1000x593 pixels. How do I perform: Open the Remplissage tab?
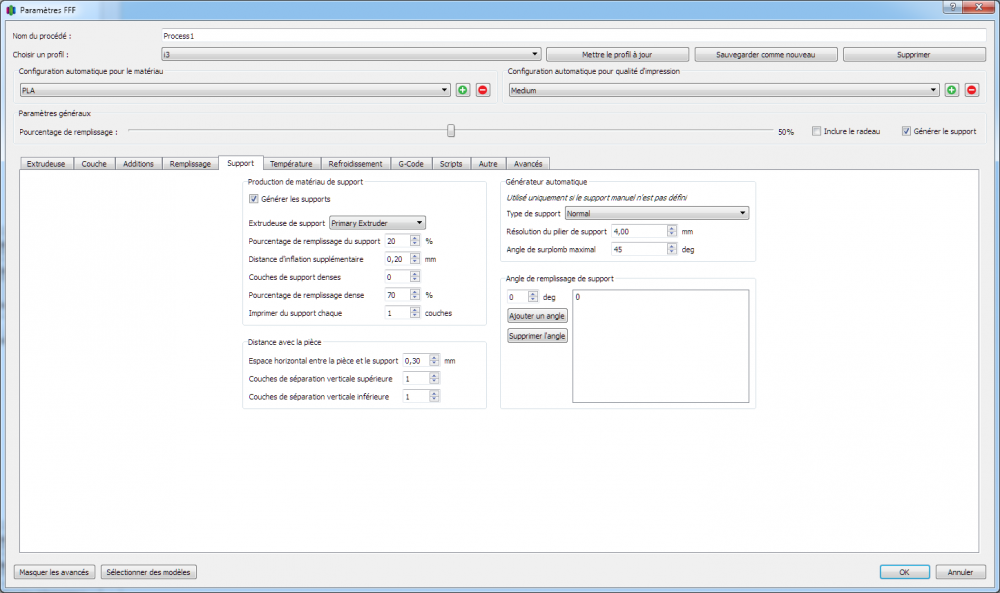pyautogui.click(x=190, y=164)
